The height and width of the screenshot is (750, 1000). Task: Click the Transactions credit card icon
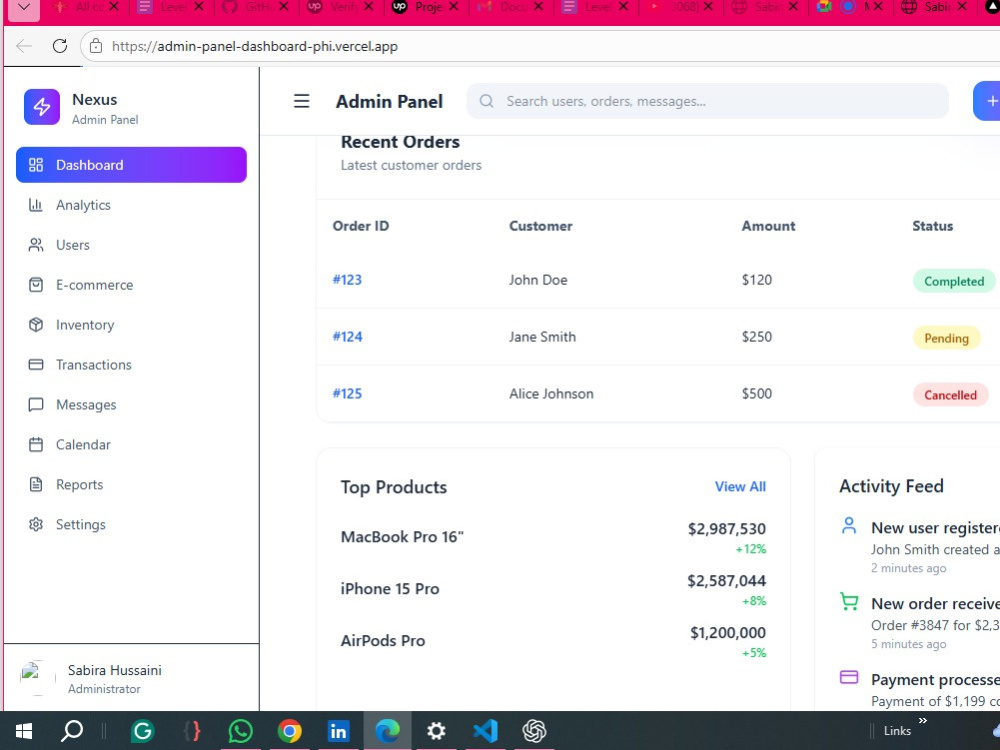pyautogui.click(x=36, y=365)
